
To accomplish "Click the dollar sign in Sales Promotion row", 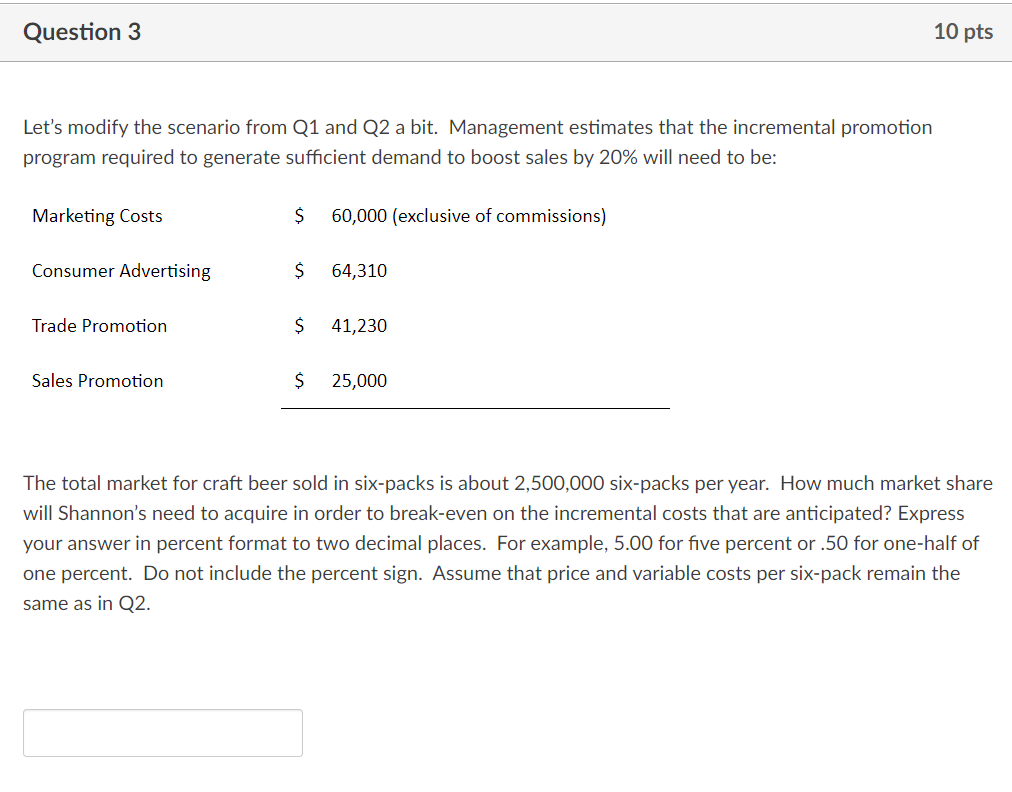I will coord(298,381).
